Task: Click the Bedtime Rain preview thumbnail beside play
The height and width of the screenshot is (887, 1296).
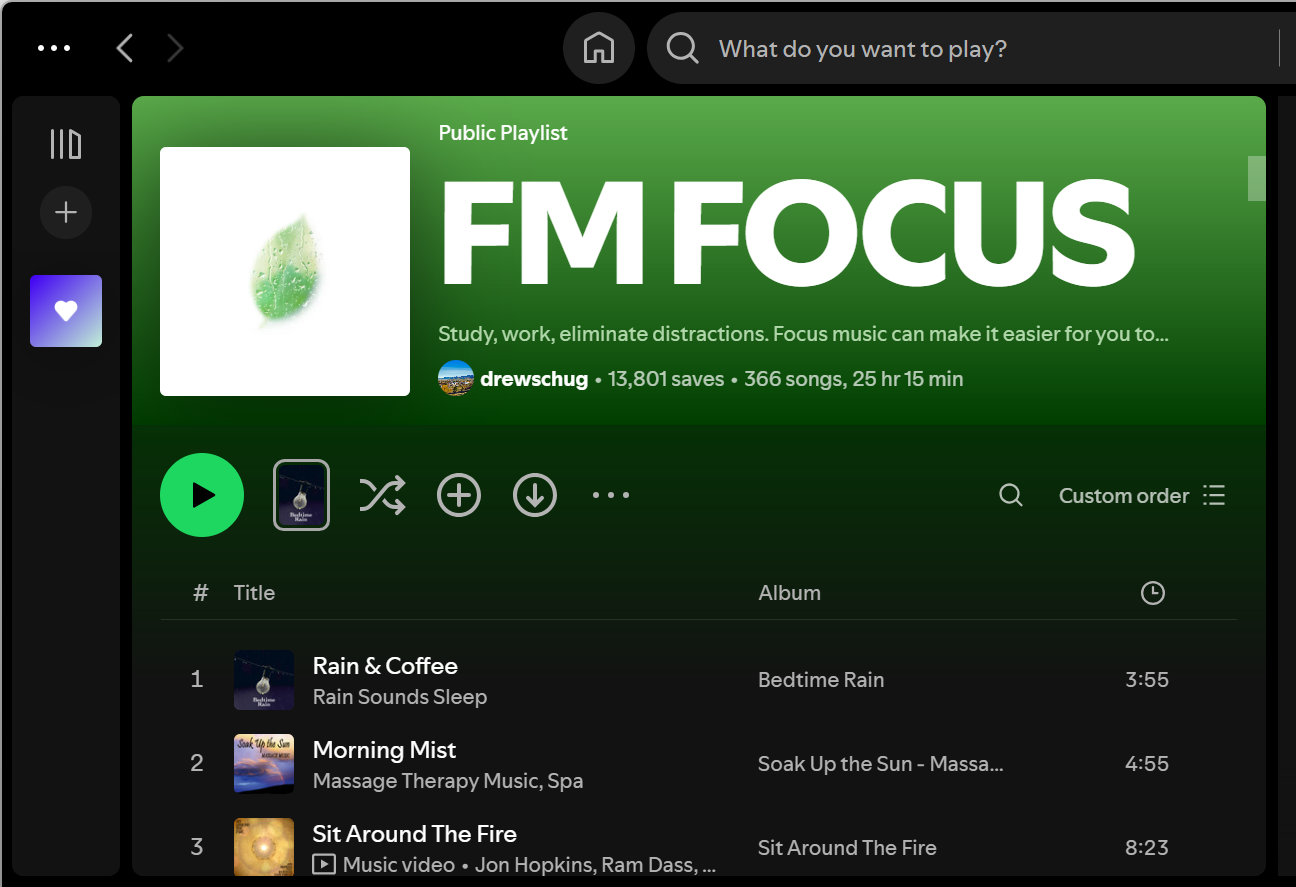Action: [x=301, y=495]
